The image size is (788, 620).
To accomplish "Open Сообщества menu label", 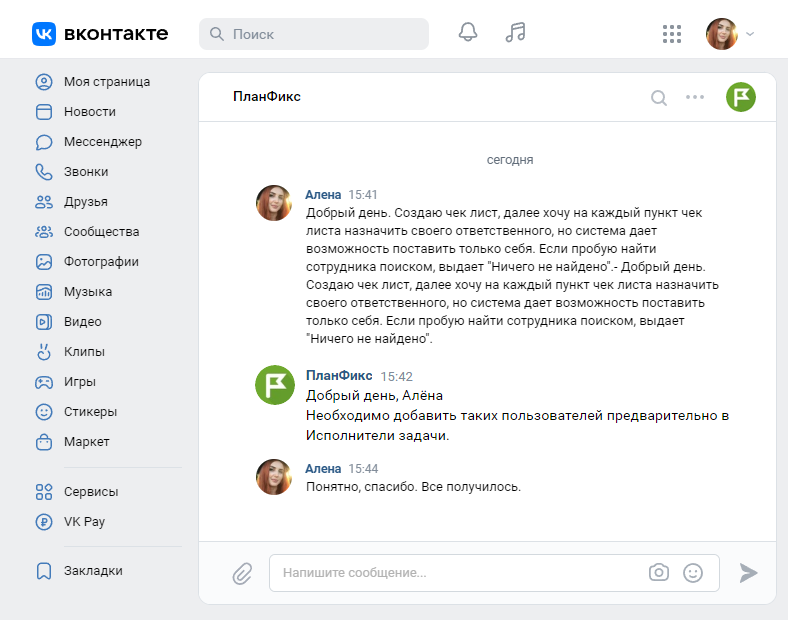I will [x=102, y=232].
